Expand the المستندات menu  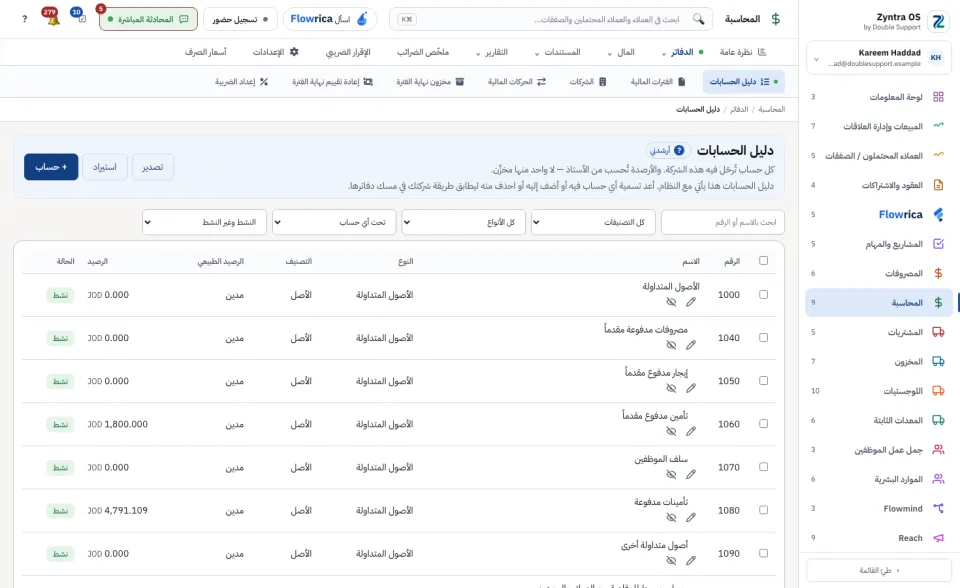click(x=558, y=52)
